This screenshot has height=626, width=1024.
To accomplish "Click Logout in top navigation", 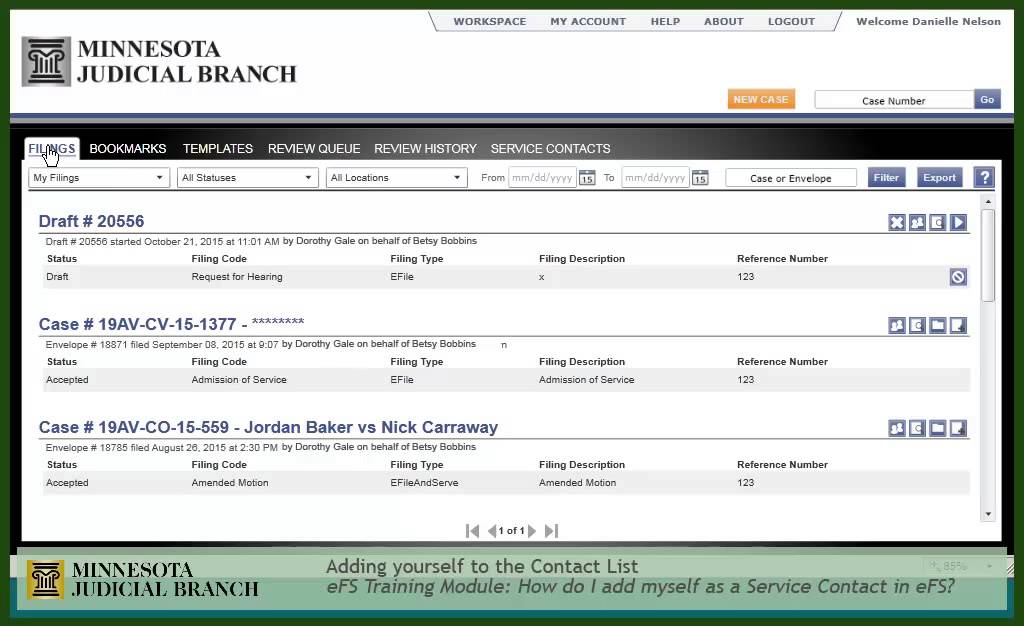I will [792, 22].
